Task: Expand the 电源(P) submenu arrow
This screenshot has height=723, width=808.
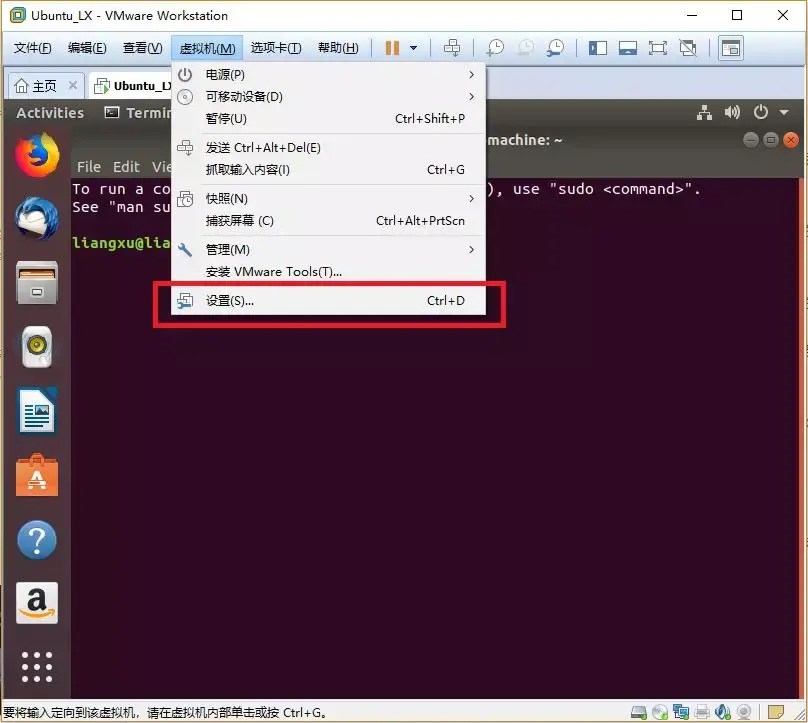Action: 472,75
